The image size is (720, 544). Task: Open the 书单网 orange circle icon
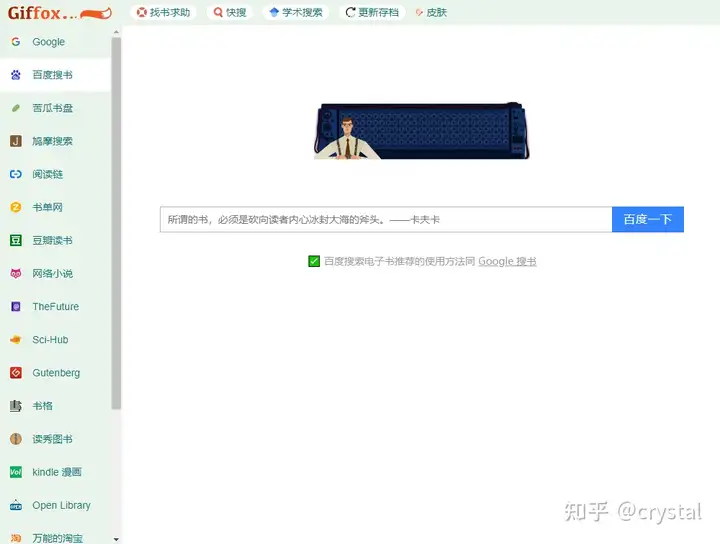point(16,207)
